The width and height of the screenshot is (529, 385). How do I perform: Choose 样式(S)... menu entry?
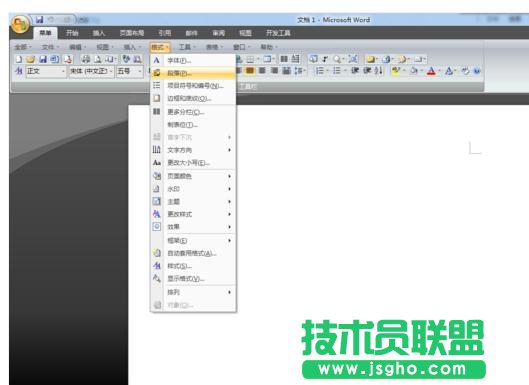click(x=193, y=266)
